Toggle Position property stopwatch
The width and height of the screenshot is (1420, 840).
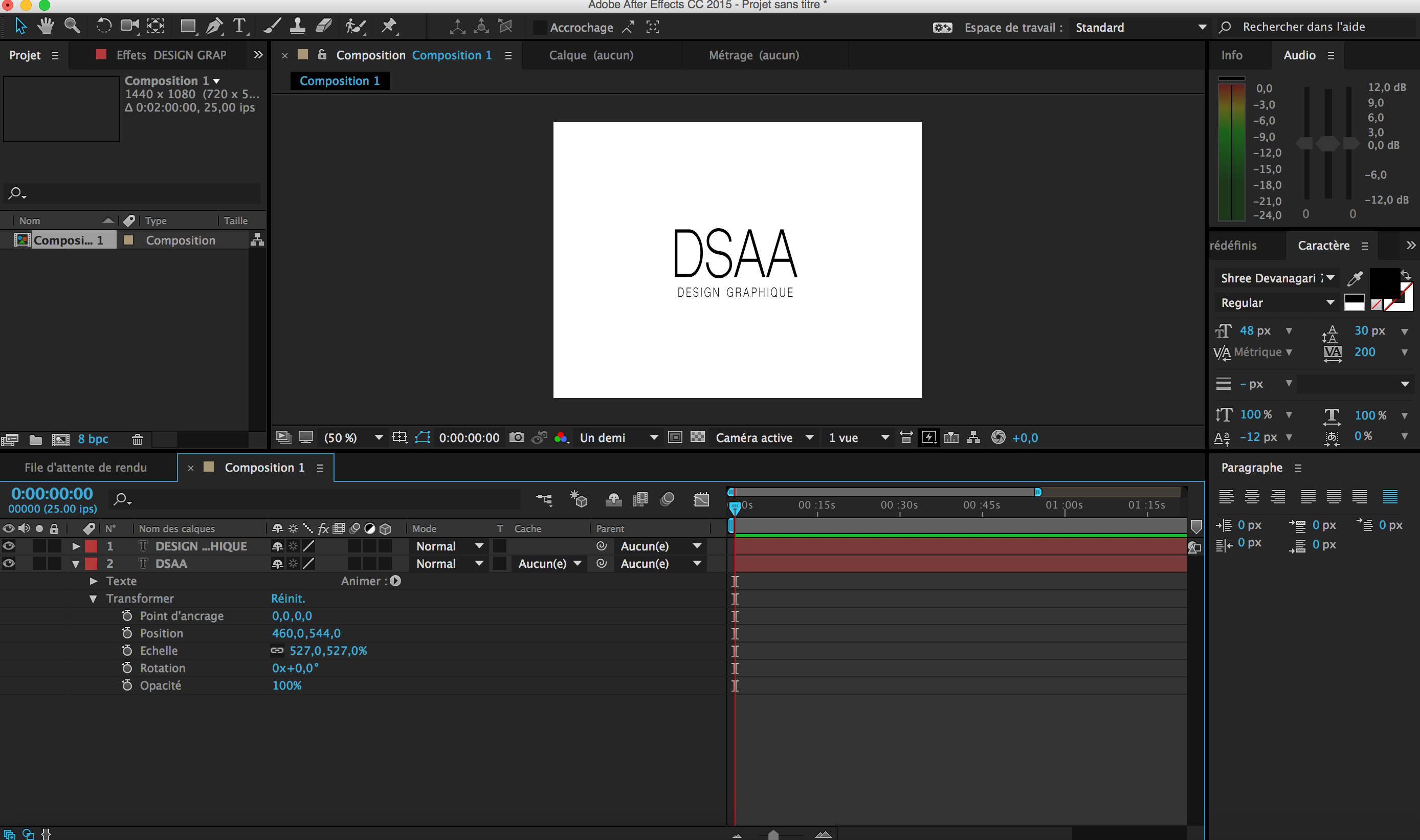(127, 633)
